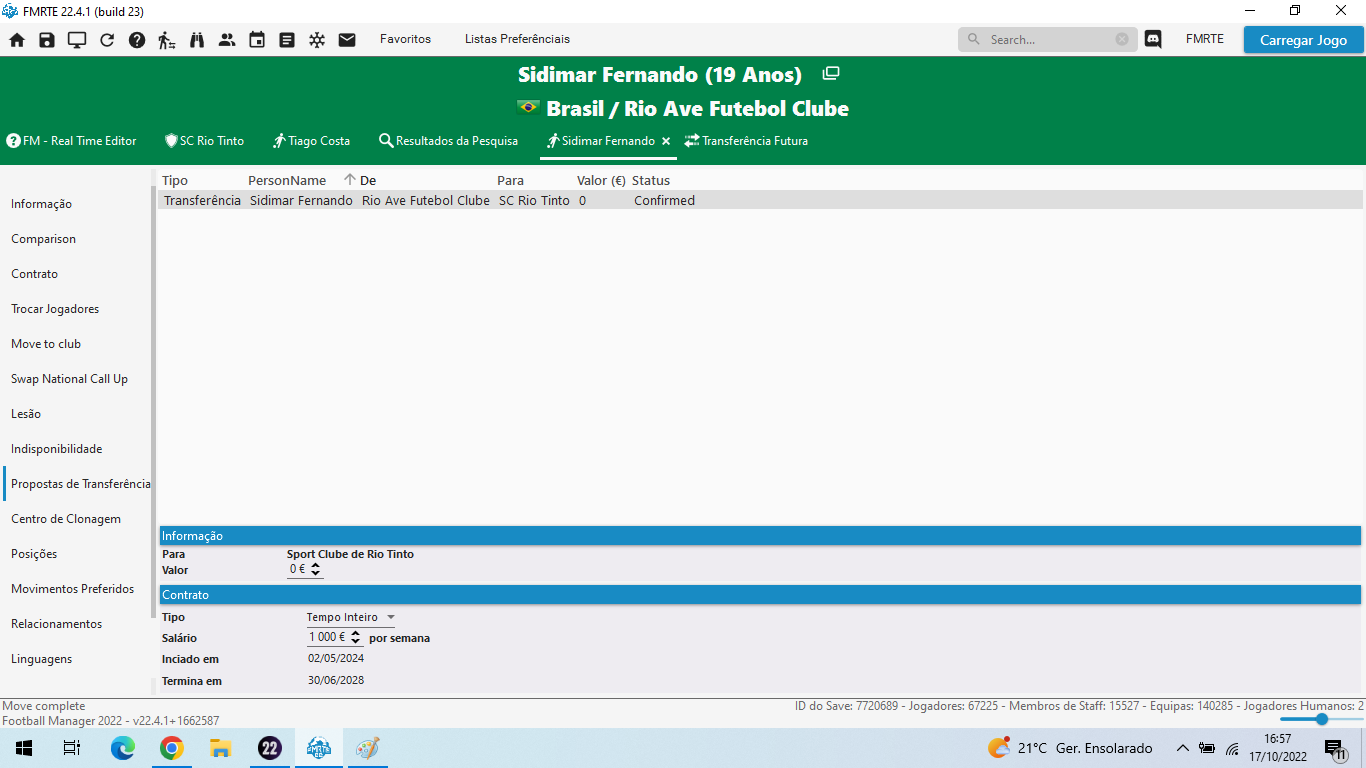Open the binoculars scout icon
Image resolution: width=1366 pixels, height=768 pixels.
click(197, 40)
